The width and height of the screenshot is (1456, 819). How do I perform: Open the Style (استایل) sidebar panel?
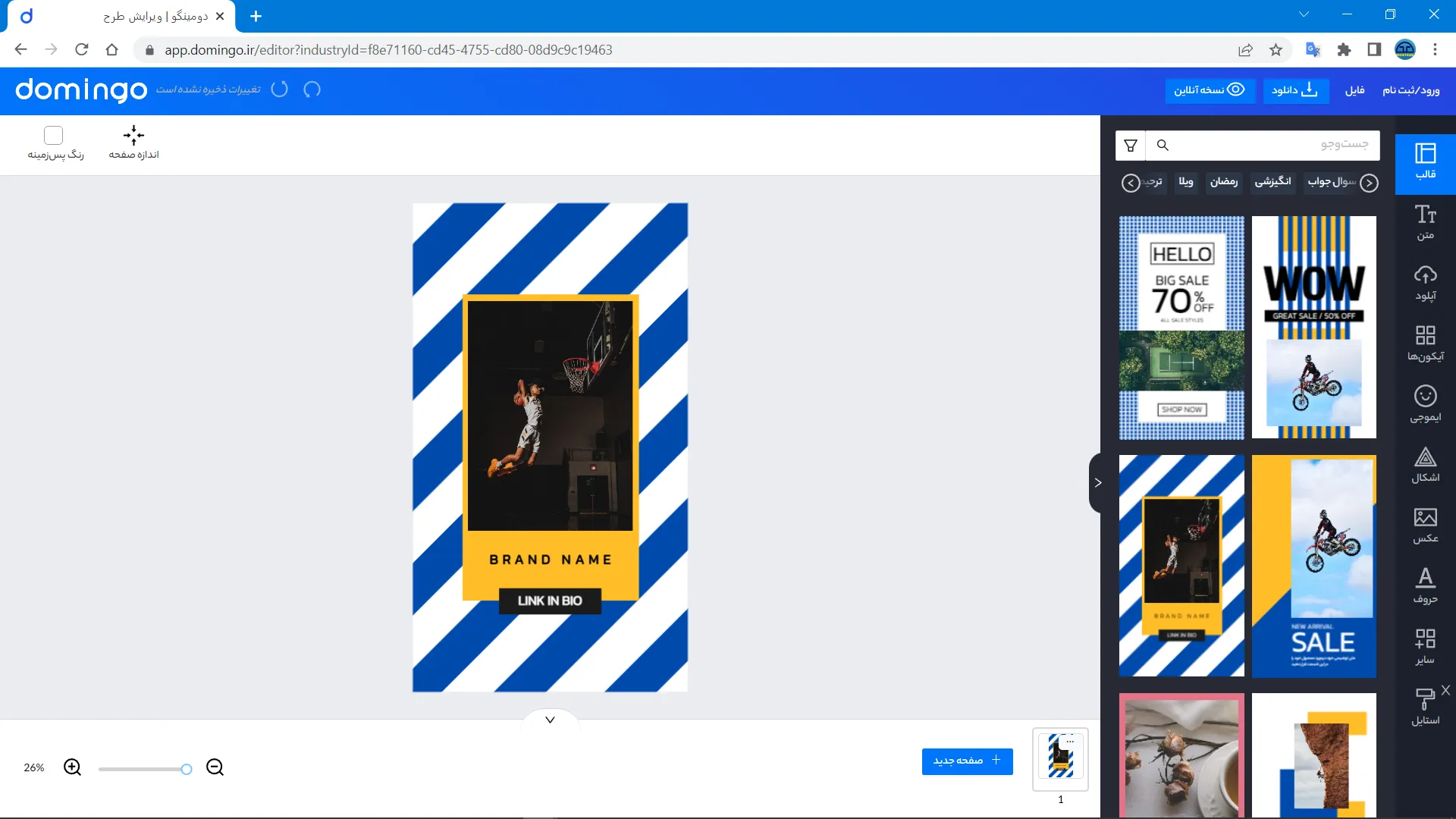1425,708
